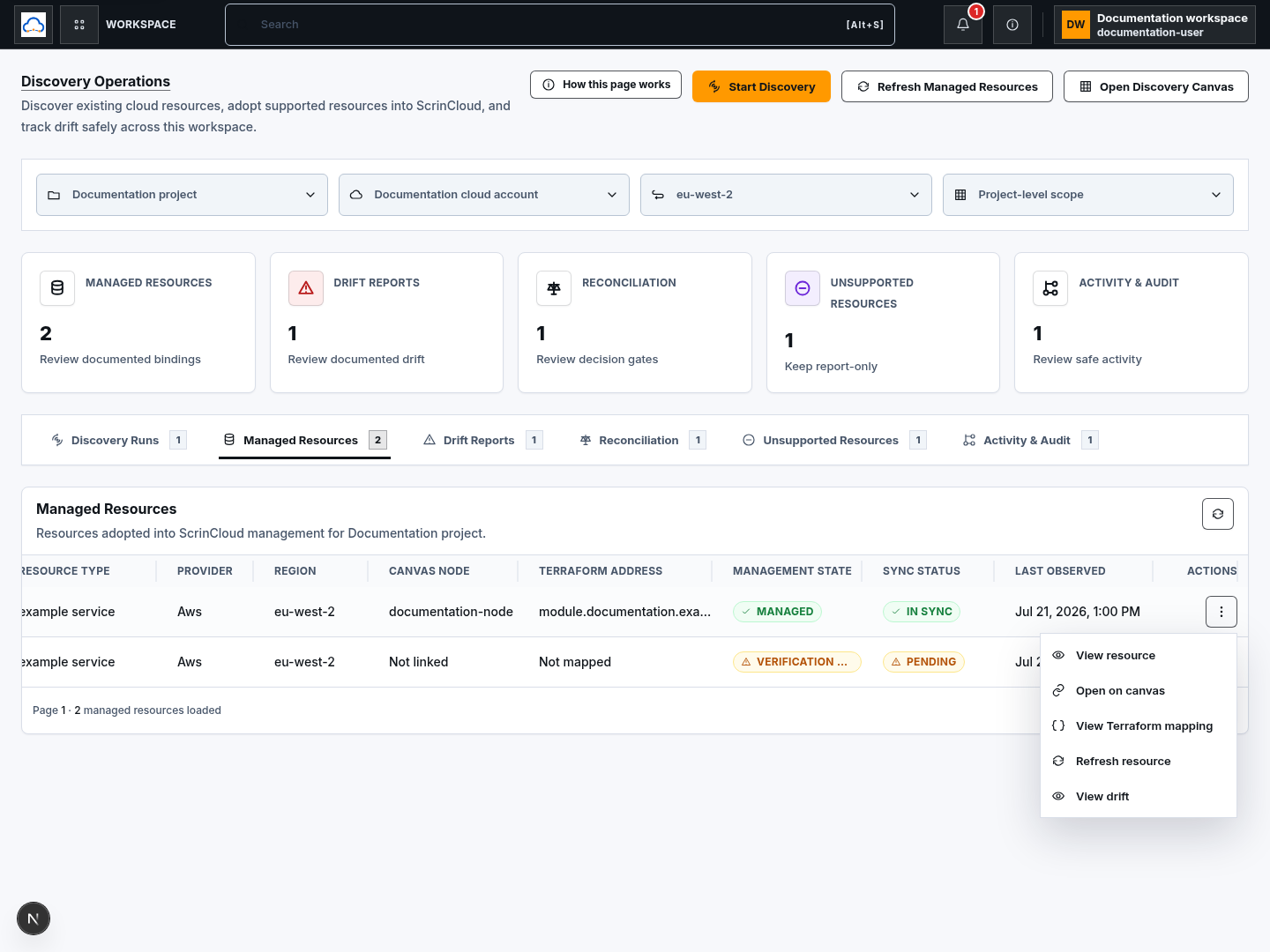Click the Last Observed column header
The height and width of the screenshot is (952, 1270).
coord(1060,571)
